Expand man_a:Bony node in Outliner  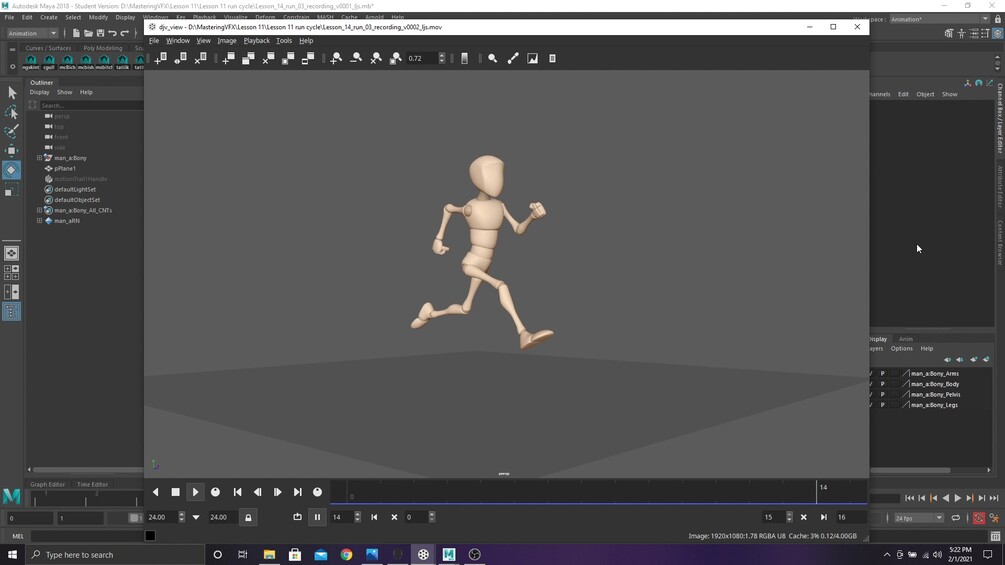pos(39,158)
